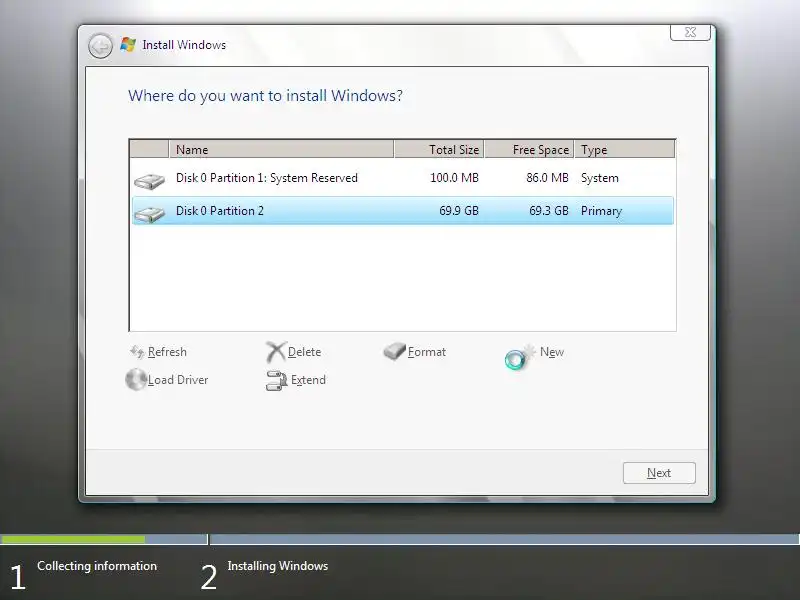Click the 100.0 MB total size value
Image resolution: width=800 pixels, height=600 pixels.
click(x=454, y=178)
